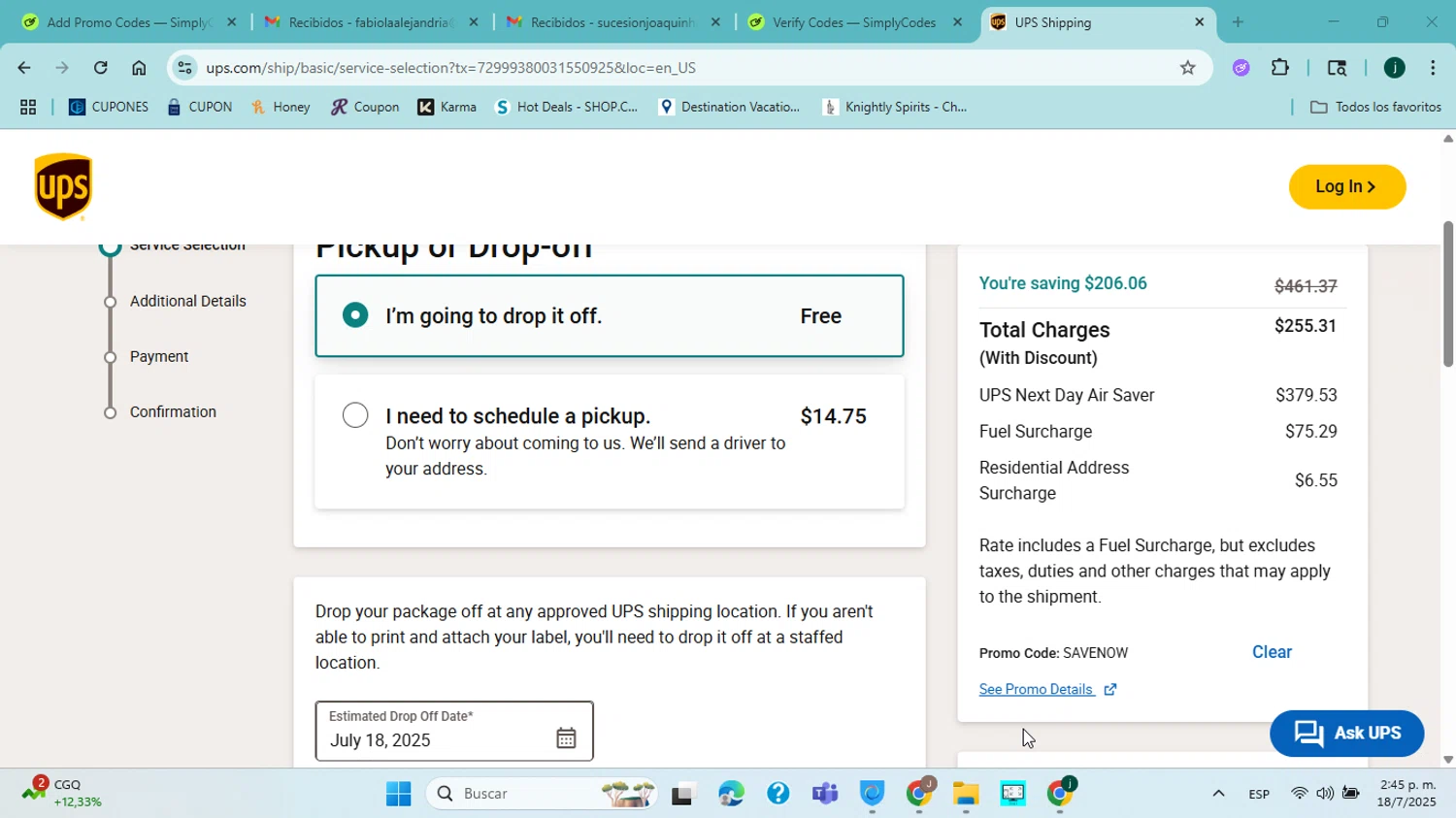Viewport: 1456px width, 818px height.
Task: Open File Explorer from taskbar
Action: [965, 794]
